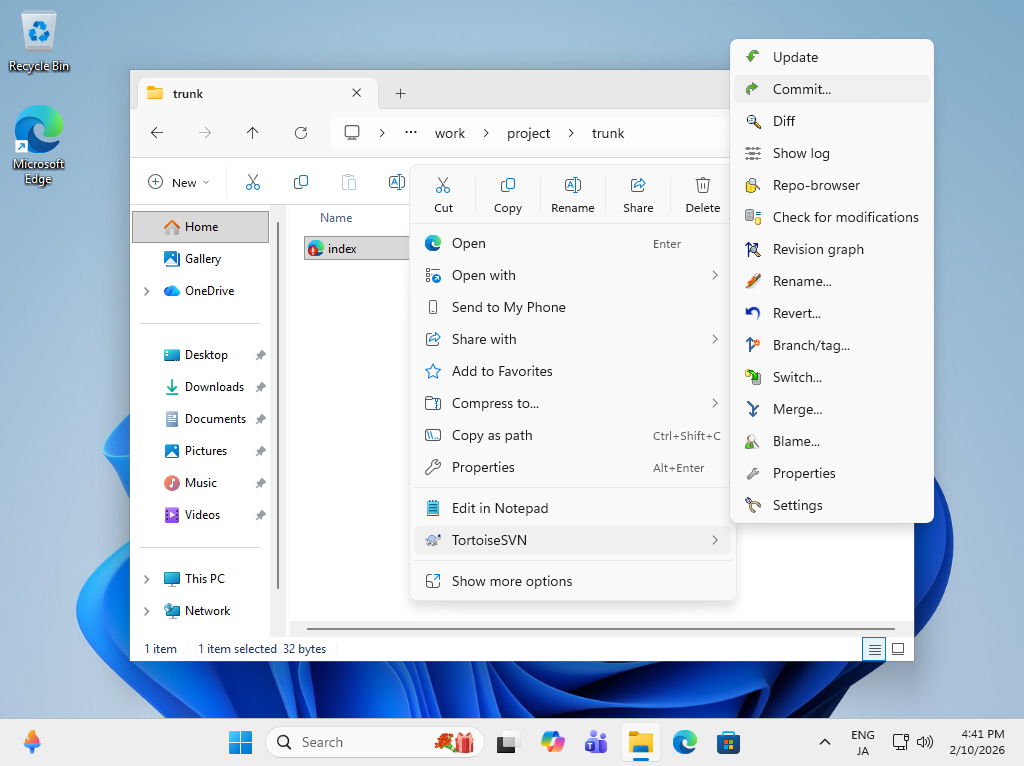This screenshot has width=1024, height=766.
Task: Click Rename in the context menu top row
Action: 572,195
